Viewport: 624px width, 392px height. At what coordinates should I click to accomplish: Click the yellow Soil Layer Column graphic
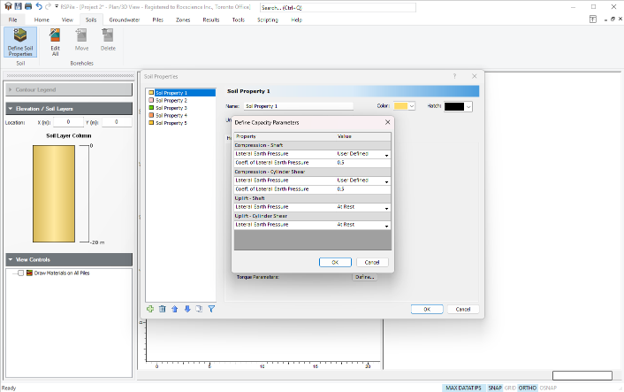pos(54,193)
